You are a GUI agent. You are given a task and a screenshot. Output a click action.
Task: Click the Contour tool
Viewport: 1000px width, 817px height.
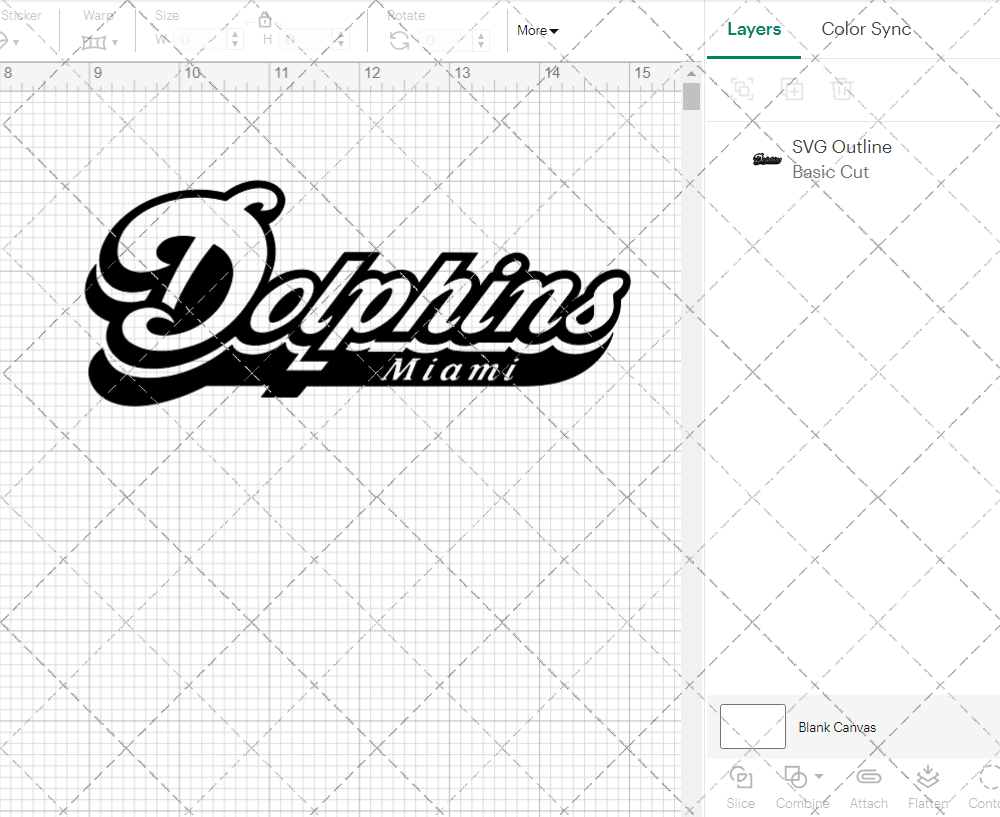pos(985,785)
